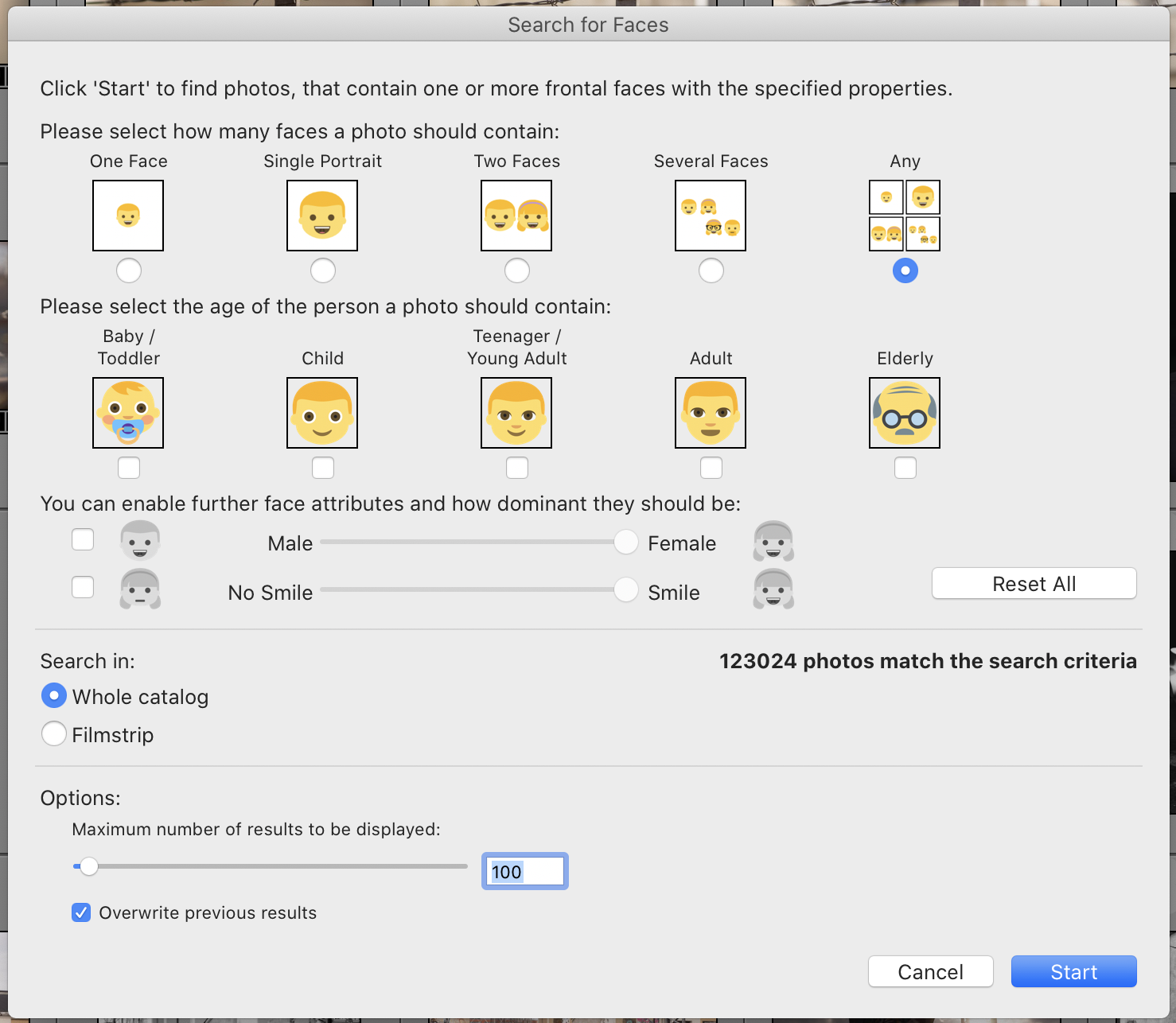Select the Two Faces radio button
Screen dimensions: 1176x1023
(517, 270)
